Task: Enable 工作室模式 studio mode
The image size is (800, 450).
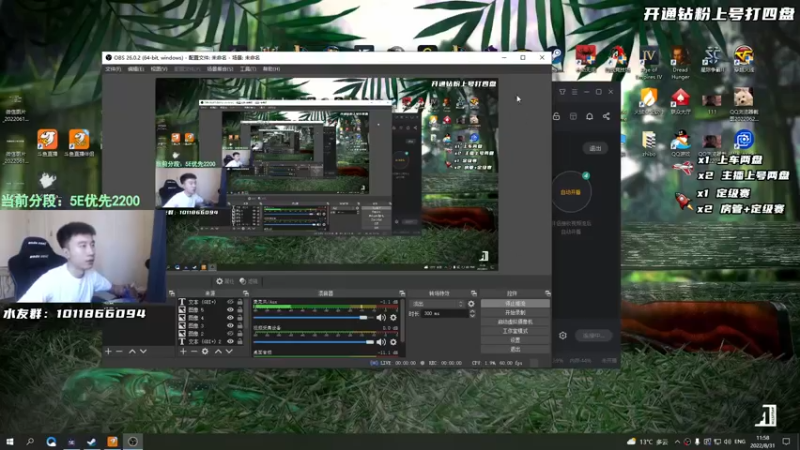Action: (x=515, y=331)
